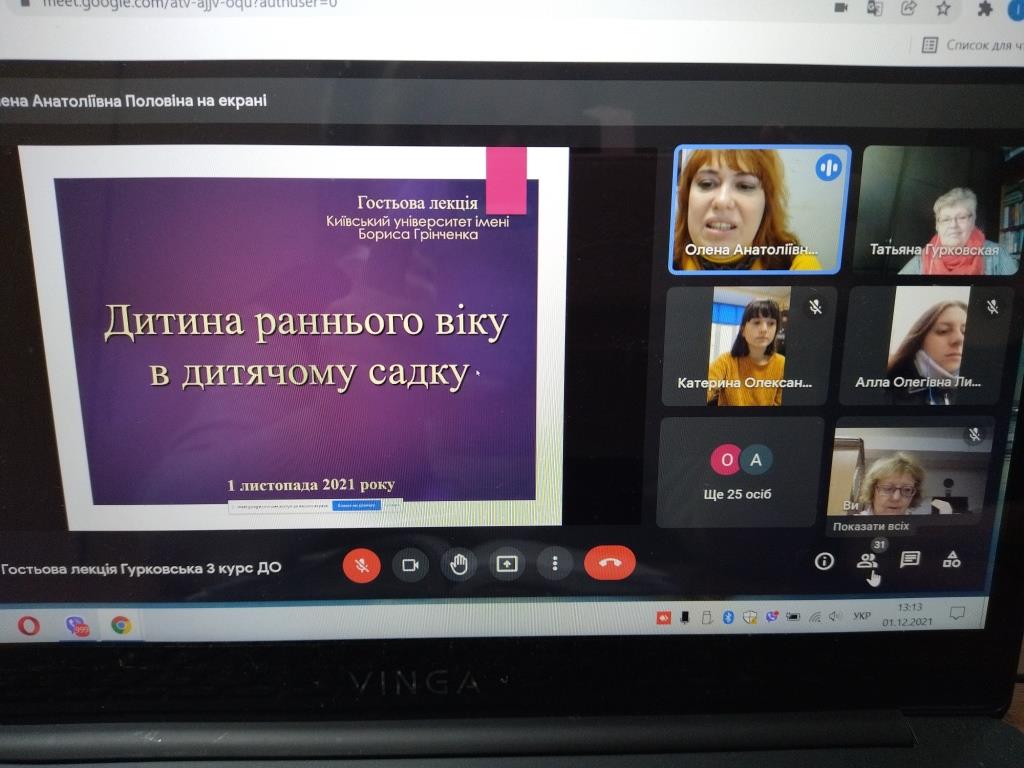The image size is (1024, 768).
Task: Select Олена Анатоліївна's video tile
Action: click(761, 209)
